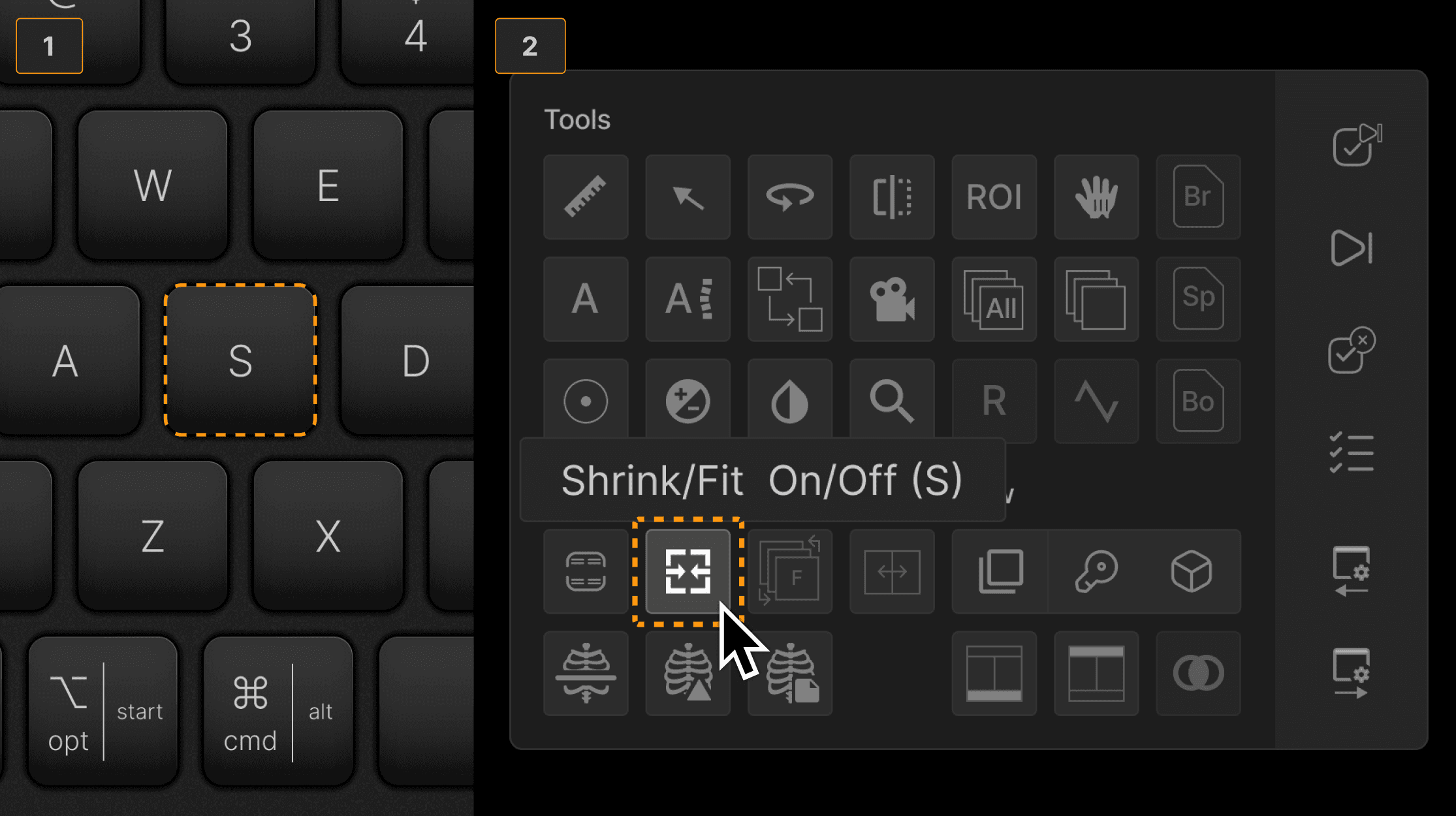Select the arrow pointer tool
This screenshot has width=1456, height=816.
pos(688,196)
